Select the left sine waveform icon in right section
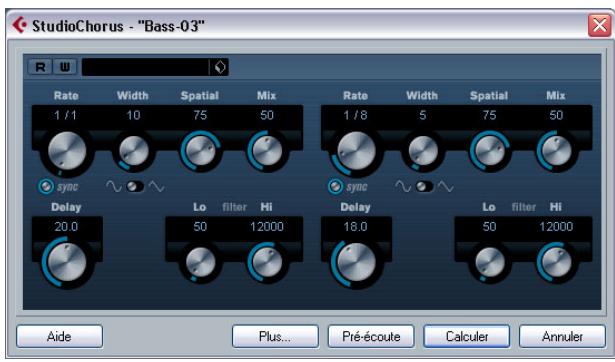The width and height of the screenshot is (615, 362). (404, 187)
